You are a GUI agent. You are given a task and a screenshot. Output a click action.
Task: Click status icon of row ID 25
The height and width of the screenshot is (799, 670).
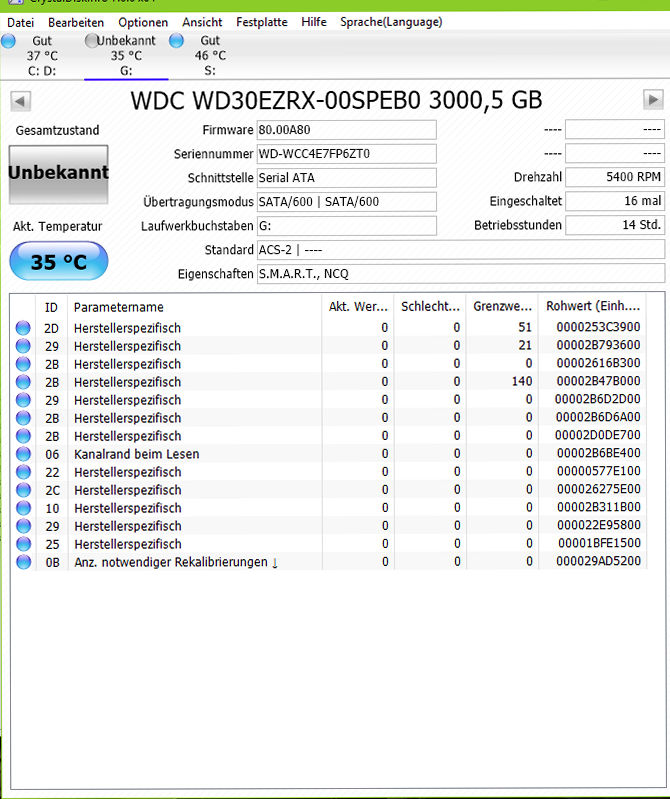[23, 544]
